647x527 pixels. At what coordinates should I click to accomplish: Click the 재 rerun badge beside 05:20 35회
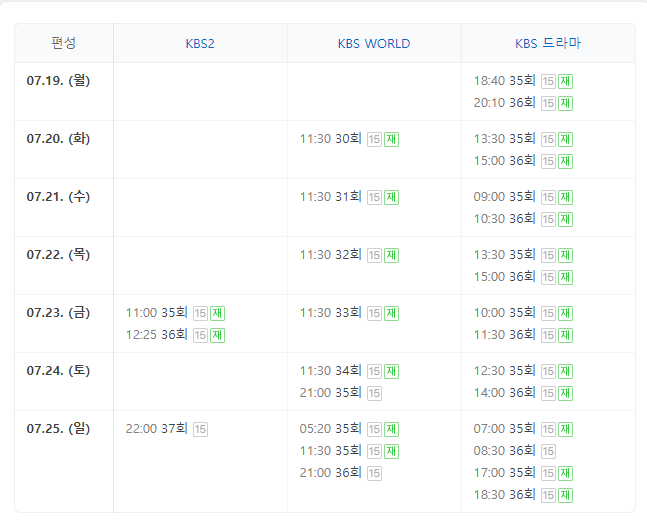coord(392,429)
